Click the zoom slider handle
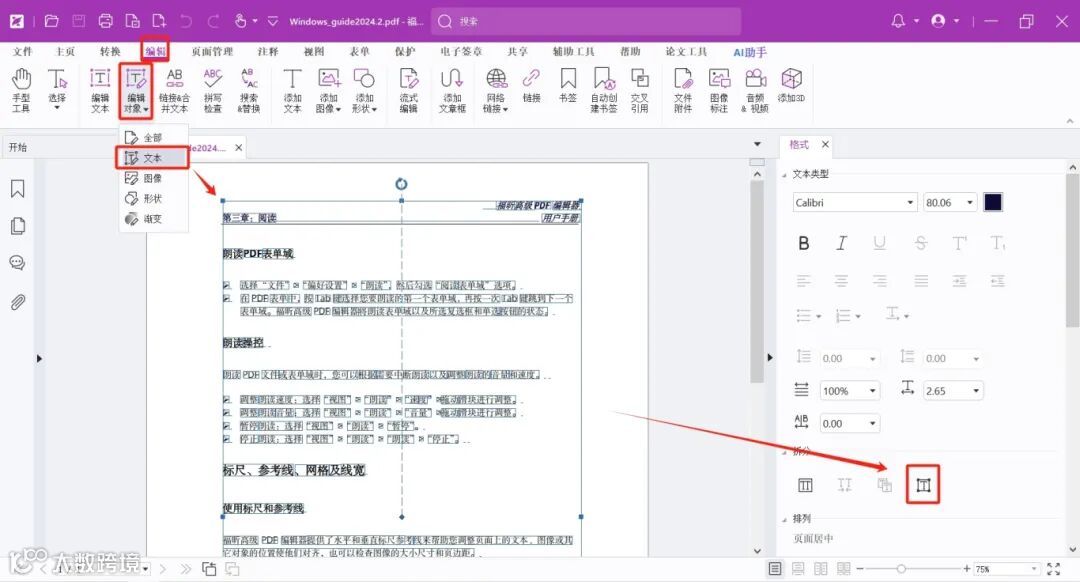Image resolution: width=1080 pixels, height=582 pixels. pyautogui.click(x=901, y=569)
